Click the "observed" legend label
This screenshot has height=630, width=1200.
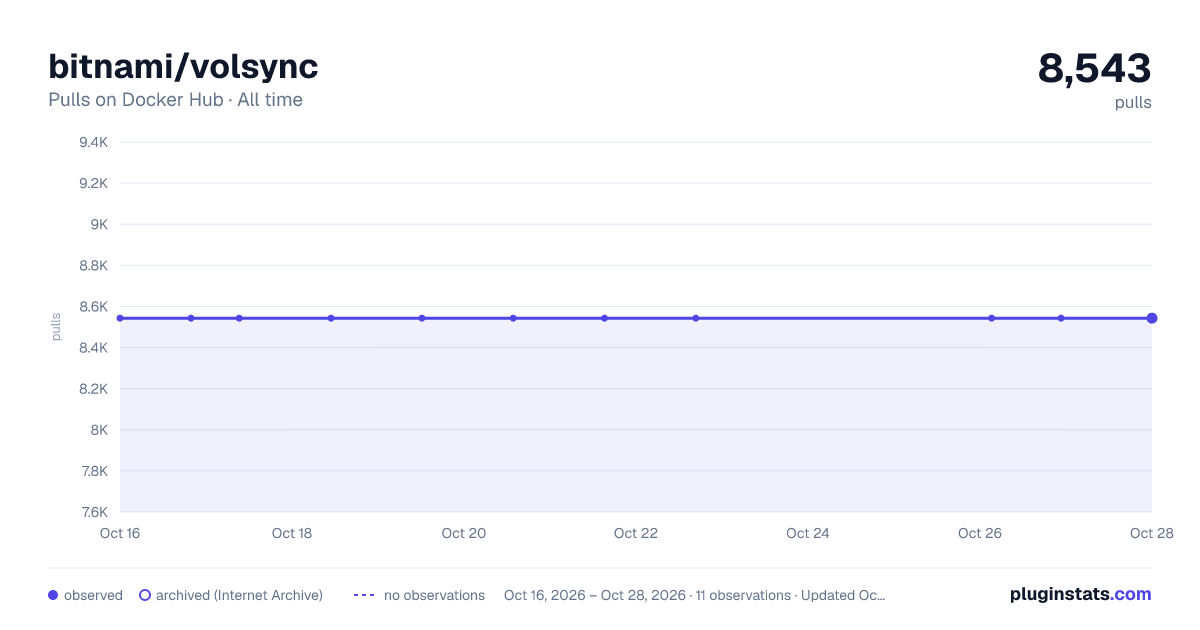pos(93,595)
